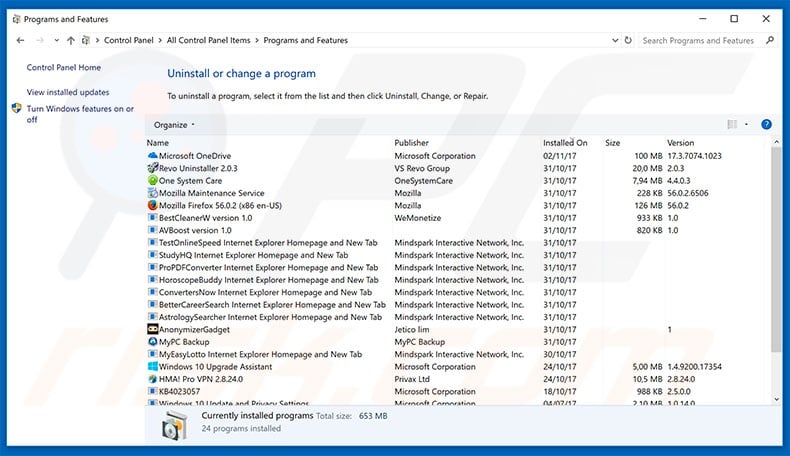Click Programs and Features breadcrumb
This screenshot has width=790, height=456.
coord(306,40)
